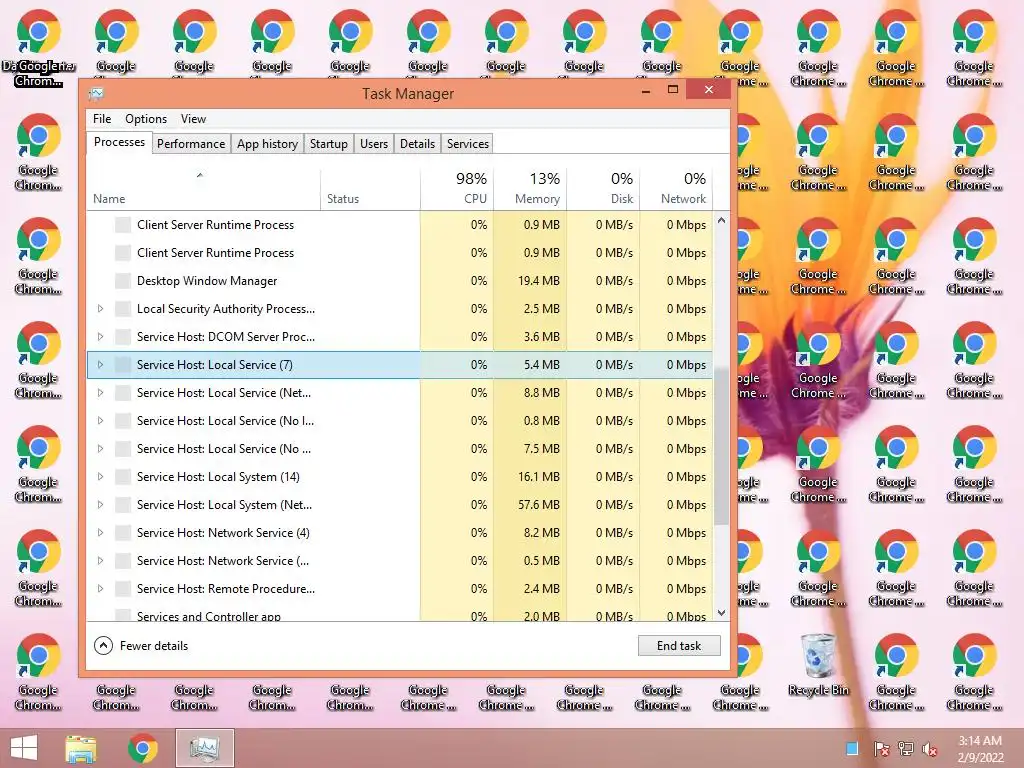Select the Desktop Window Manager process row
The height and width of the screenshot is (768, 1024).
pos(400,281)
